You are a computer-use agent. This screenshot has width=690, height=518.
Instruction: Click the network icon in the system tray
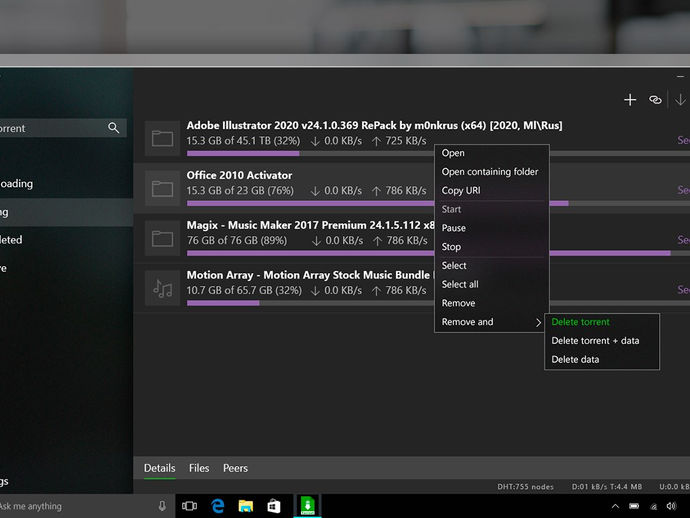tap(653, 507)
